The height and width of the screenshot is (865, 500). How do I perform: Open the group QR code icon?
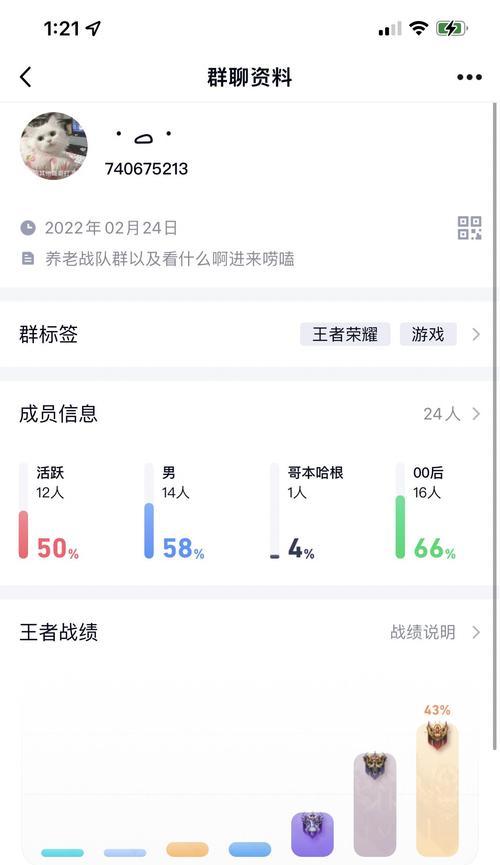(x=470, y=228)
